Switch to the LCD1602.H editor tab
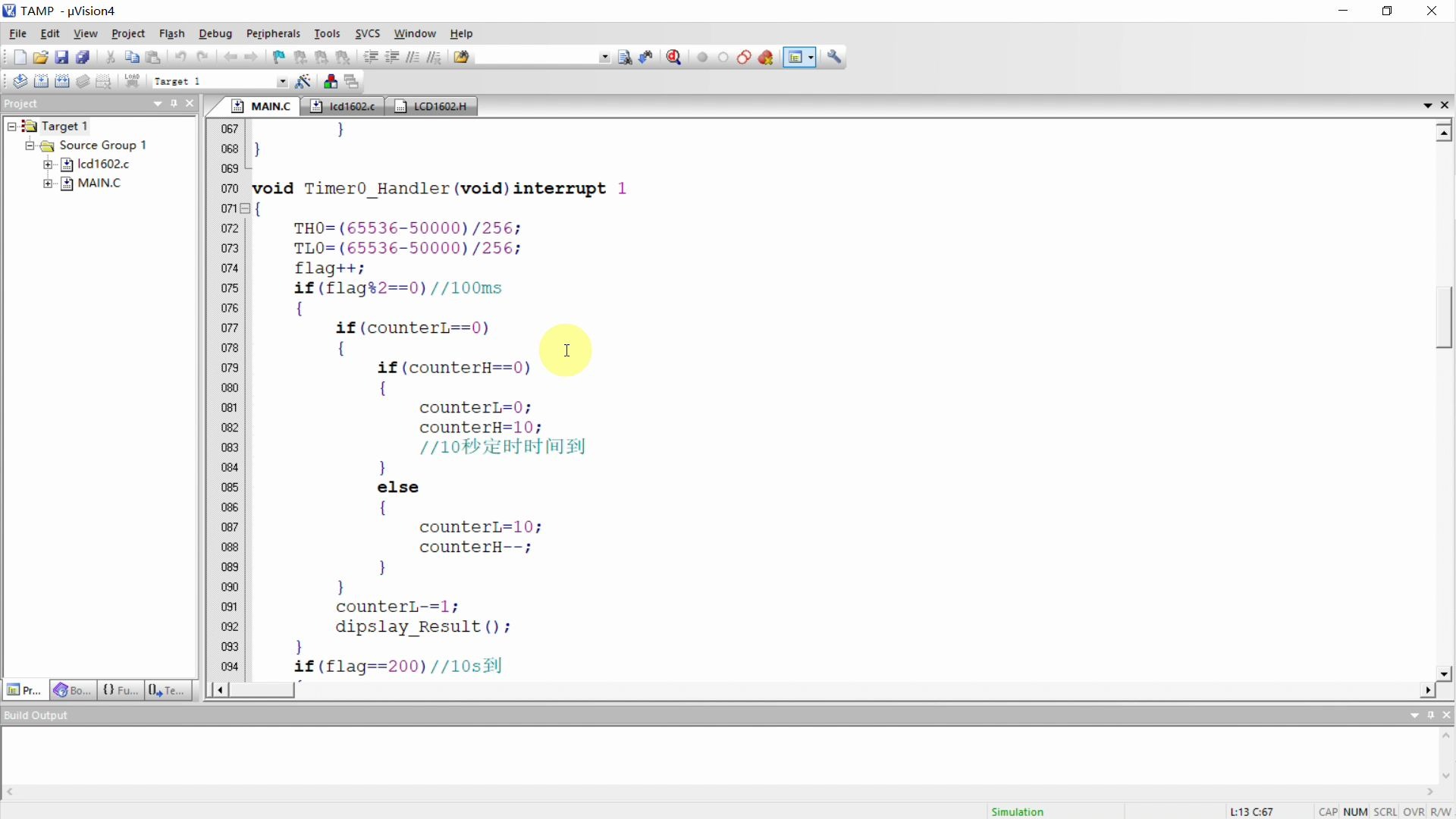1456x819 pixels. pyautogui.click(x=432, y=107)
